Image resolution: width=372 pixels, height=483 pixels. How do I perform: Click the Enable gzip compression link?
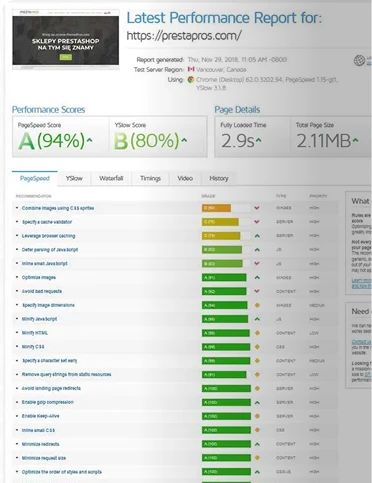[x=48, y=402]
